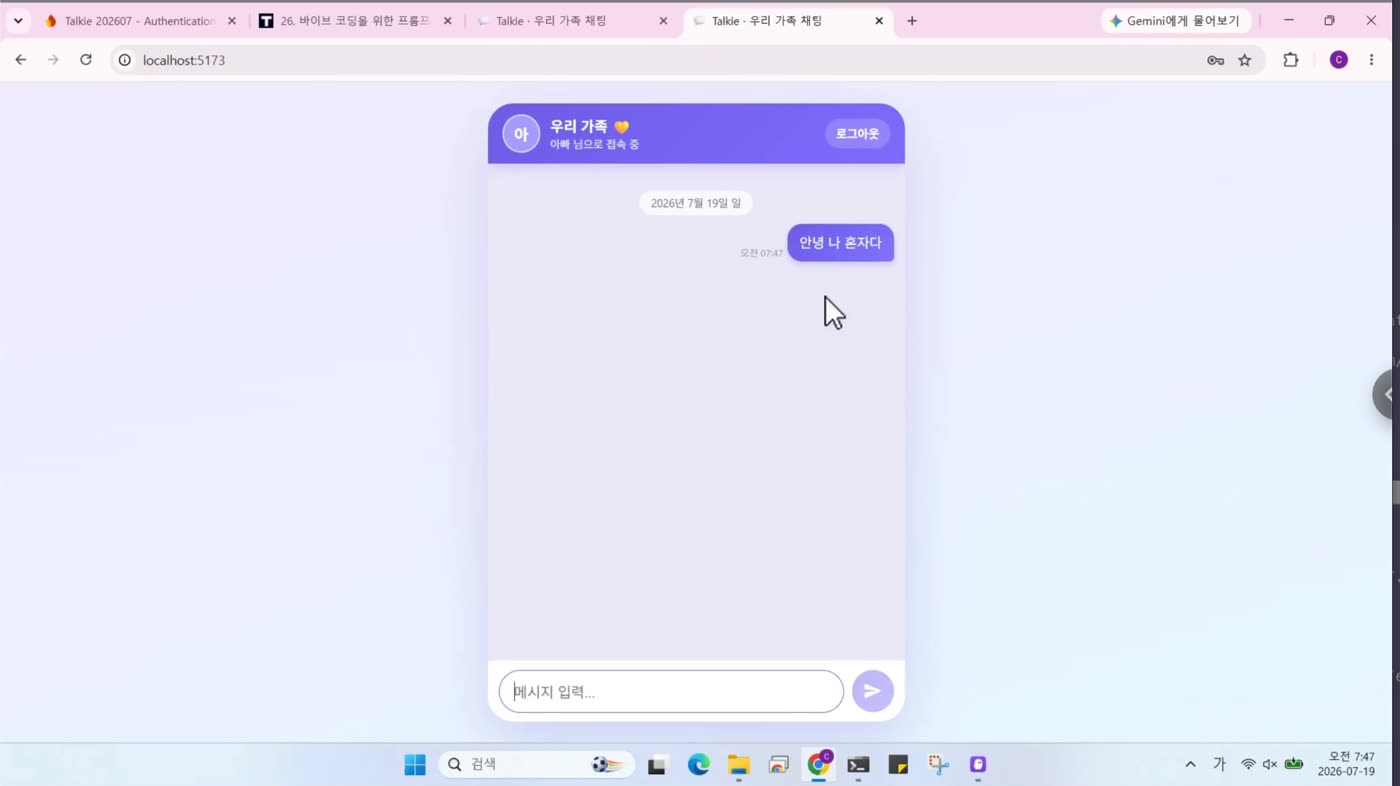Image resolution: width=1400 pixels, height=786 pixels.
Task: Switch to the 바이브 코딩을 위한 프롬프트 tab
Action: click(x=354, y=21)
